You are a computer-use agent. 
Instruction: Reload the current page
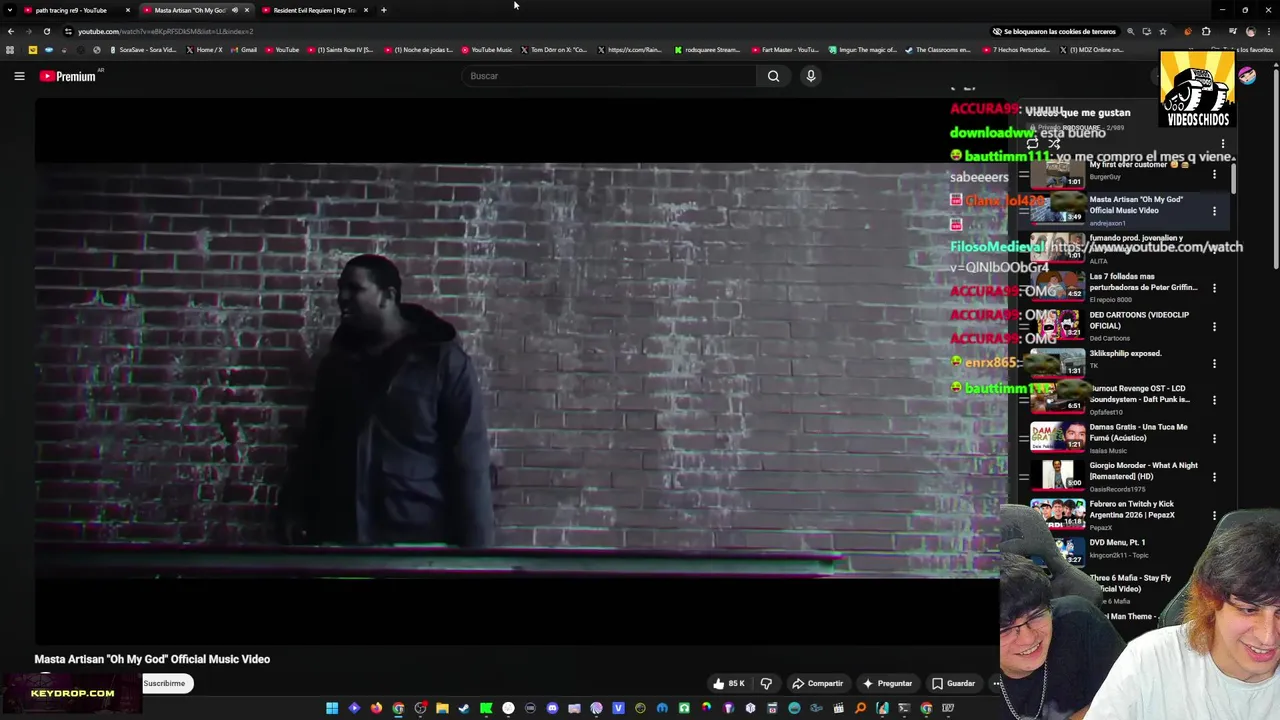point(46,31)
